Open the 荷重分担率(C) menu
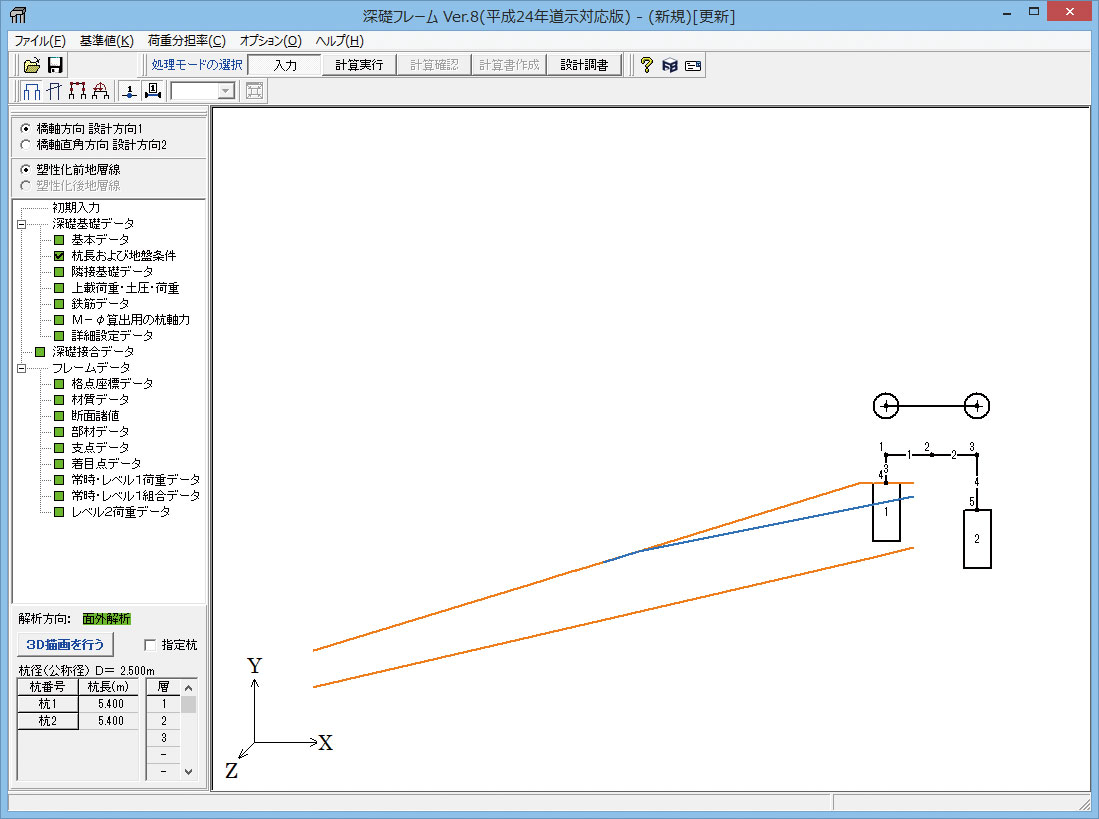This screenshot has height=819, width=1099. [186, 41]
